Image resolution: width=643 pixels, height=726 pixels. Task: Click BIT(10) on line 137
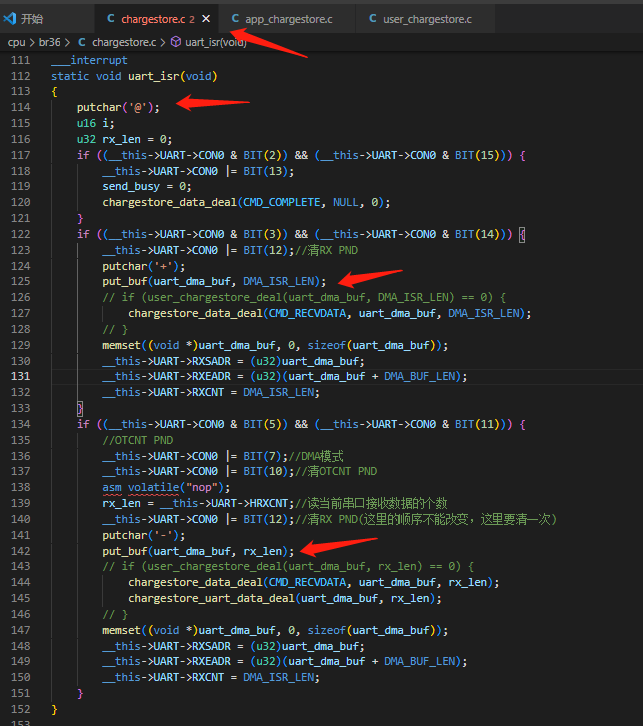(266, 471)
